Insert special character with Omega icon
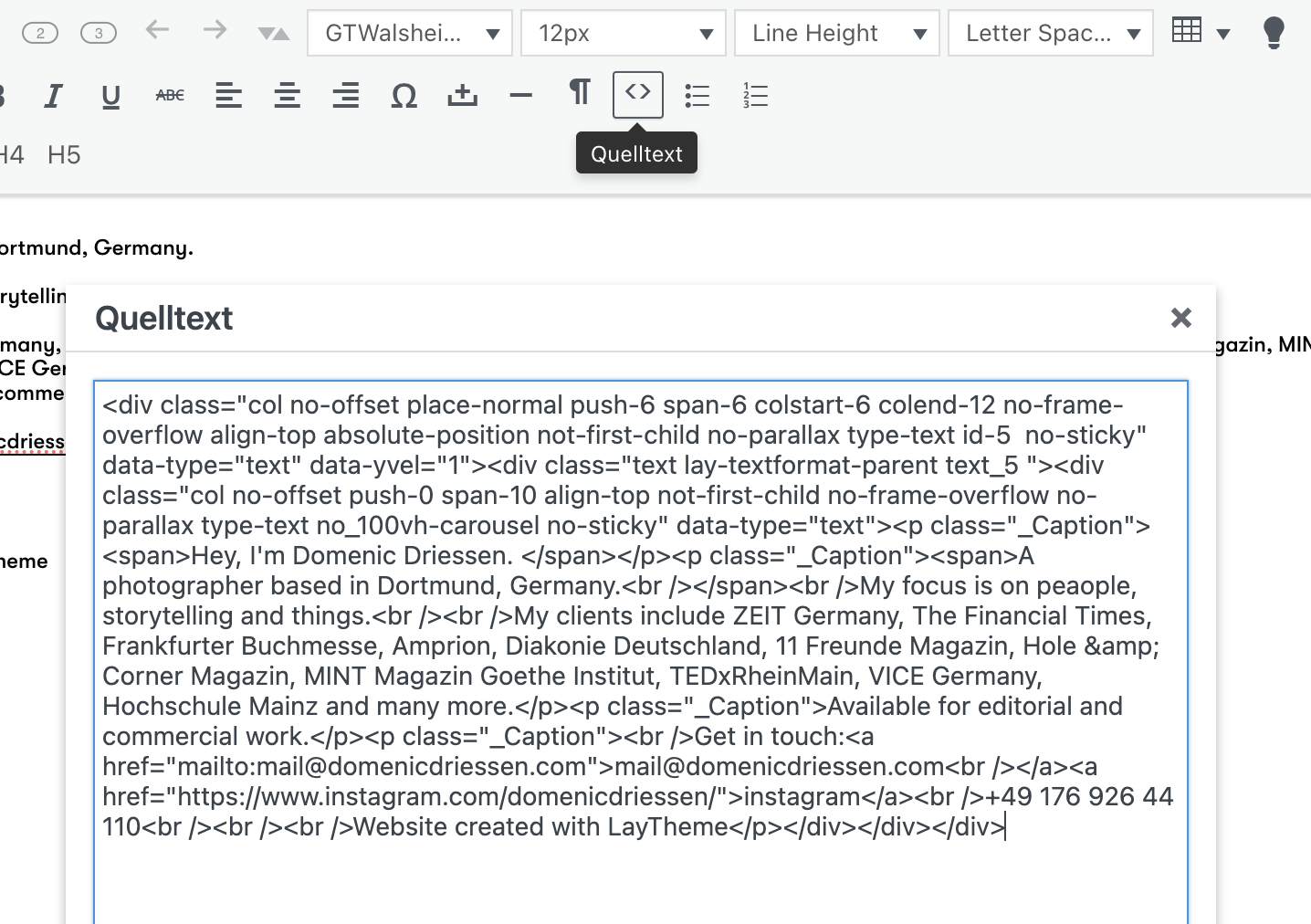 click(x=404, y=96)
